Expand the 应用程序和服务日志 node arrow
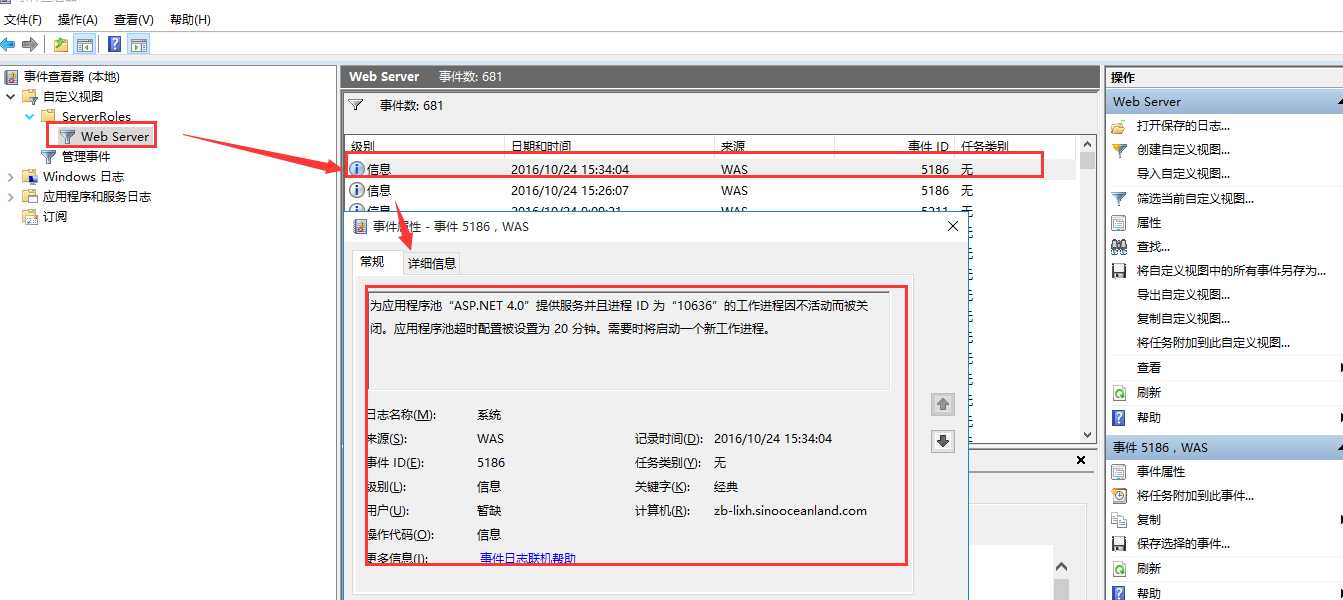 11,197
